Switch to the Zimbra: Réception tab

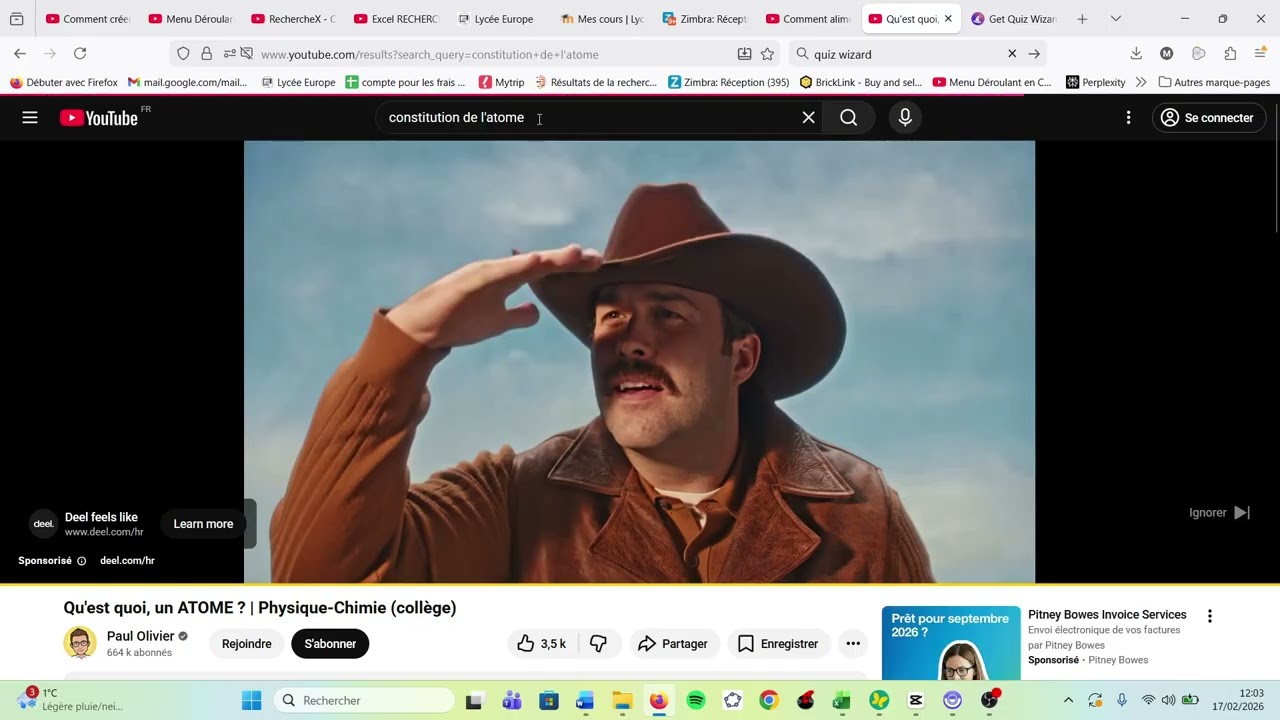(703, 19)
